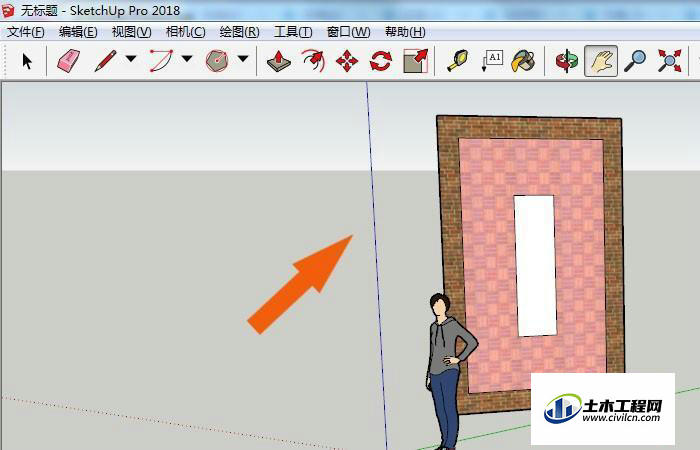Open the 绘图(R) menu
700x450 pixels.
tap(239, 32)
